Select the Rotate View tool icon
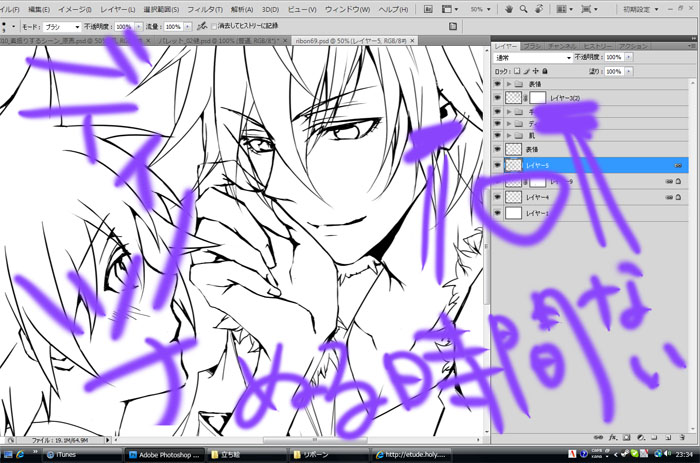Image resolution: width=700 pixels, height=463 pixels. [539, 9]
